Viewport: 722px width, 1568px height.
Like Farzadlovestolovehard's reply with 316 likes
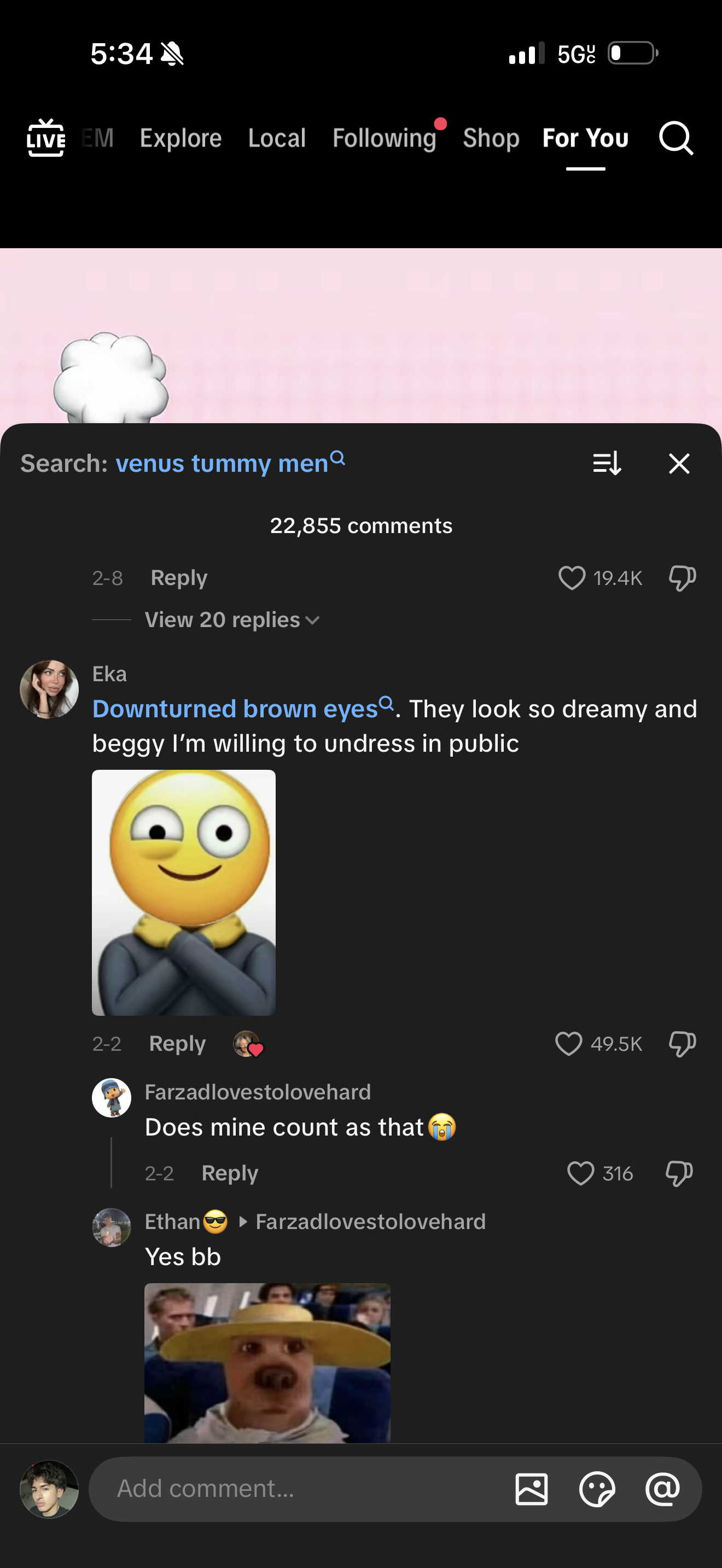click(x=580, y=1173)
